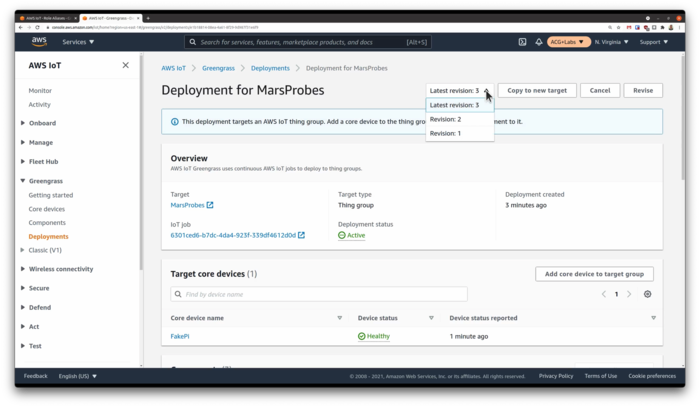Open the notifications bell icon

point(538,42)
